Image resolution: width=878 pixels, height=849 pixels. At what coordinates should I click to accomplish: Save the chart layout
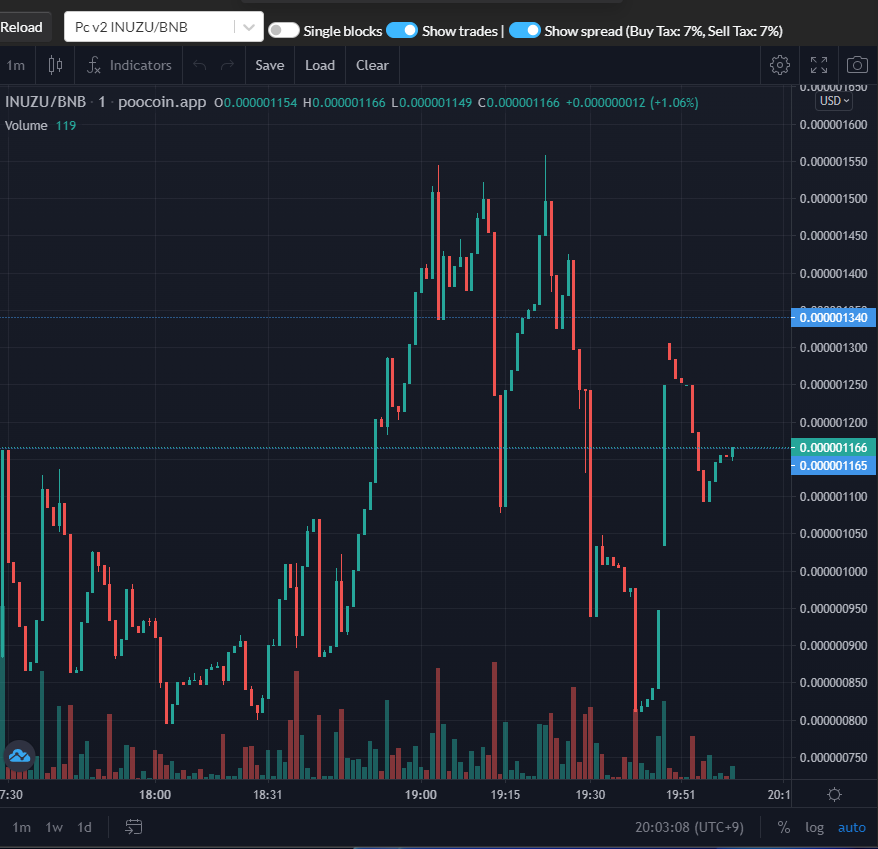(269, 66)
